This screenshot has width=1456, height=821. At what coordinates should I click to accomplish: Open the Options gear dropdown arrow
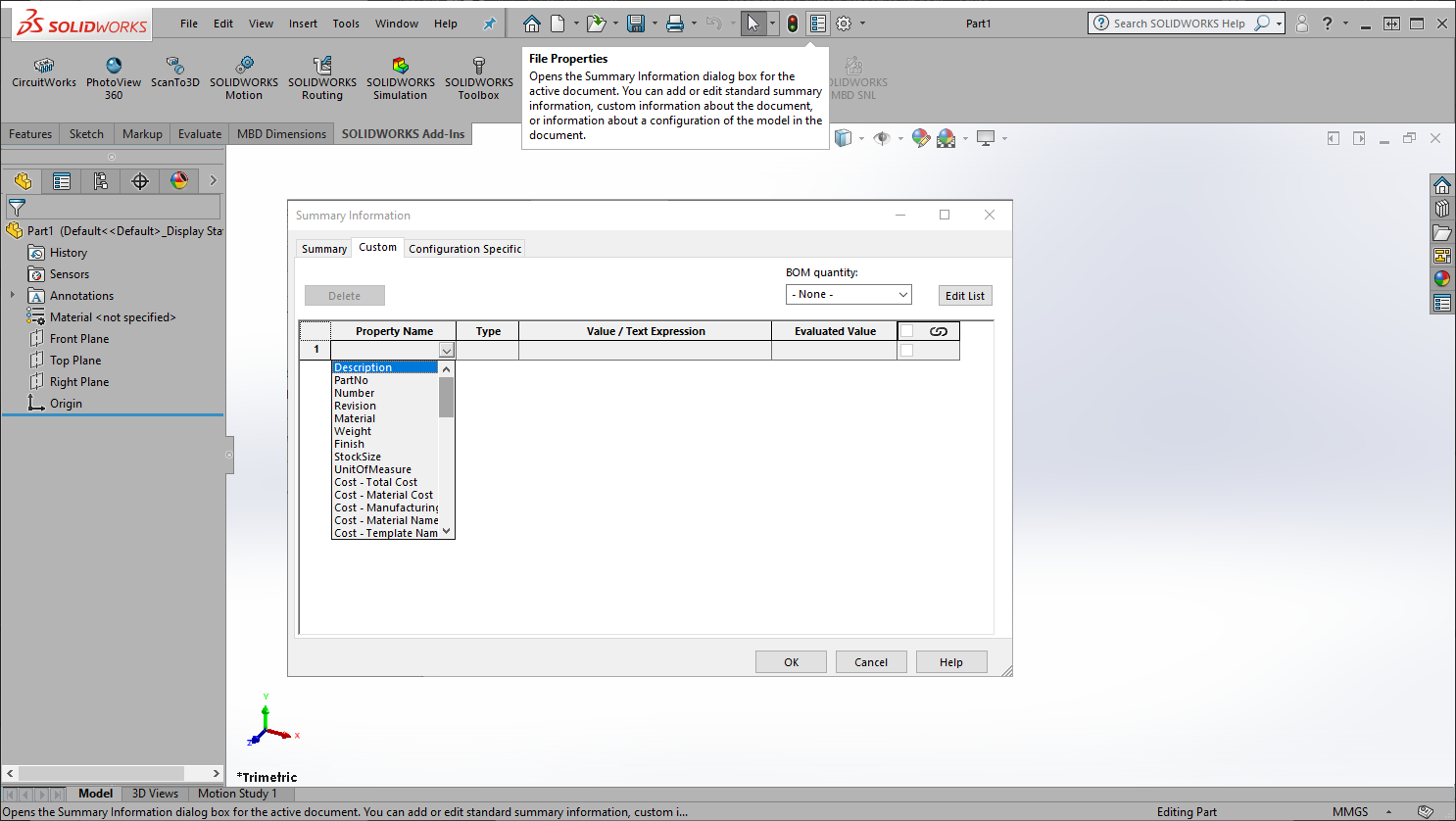pos(863,24)
